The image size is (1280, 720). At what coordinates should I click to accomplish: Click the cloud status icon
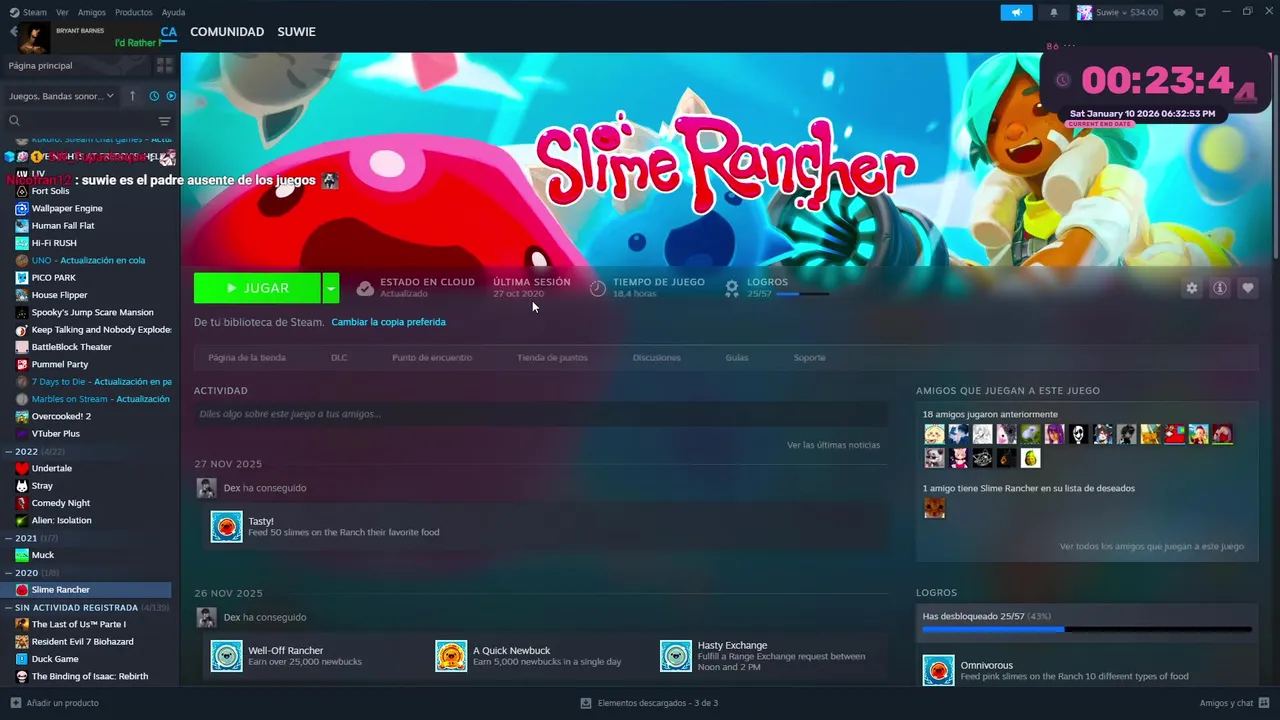coord(365,288)
